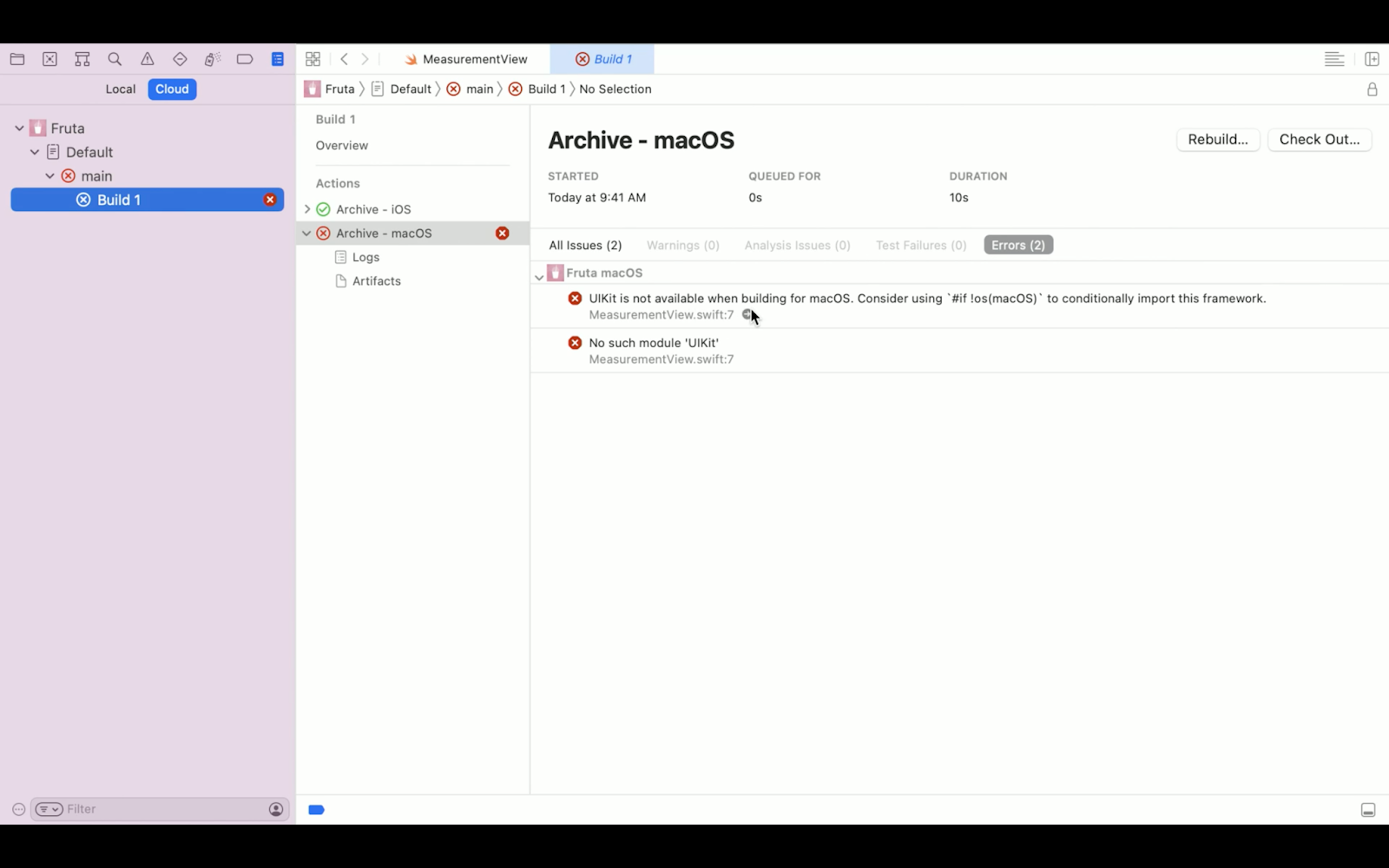The width and height of the screenshot is (1389, 868).
Task: Open the Breakpoint navigator
Action: 245,59
